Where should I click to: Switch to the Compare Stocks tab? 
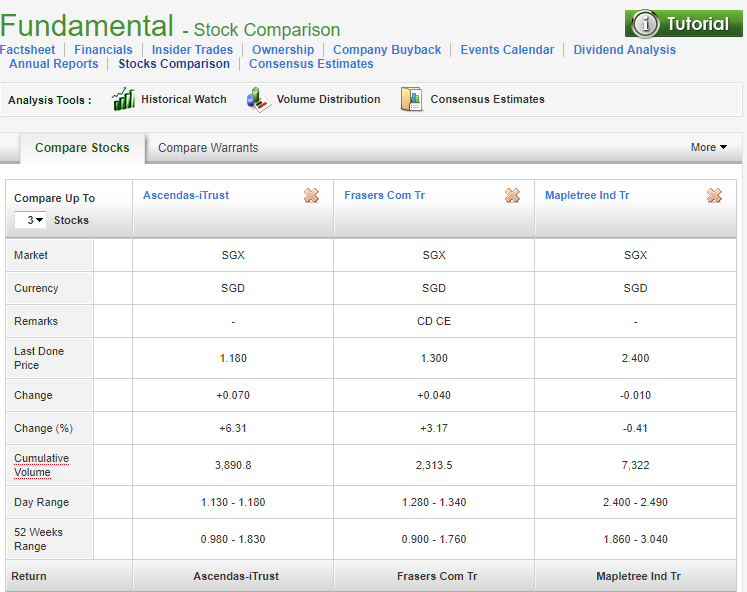coord(82,148)
